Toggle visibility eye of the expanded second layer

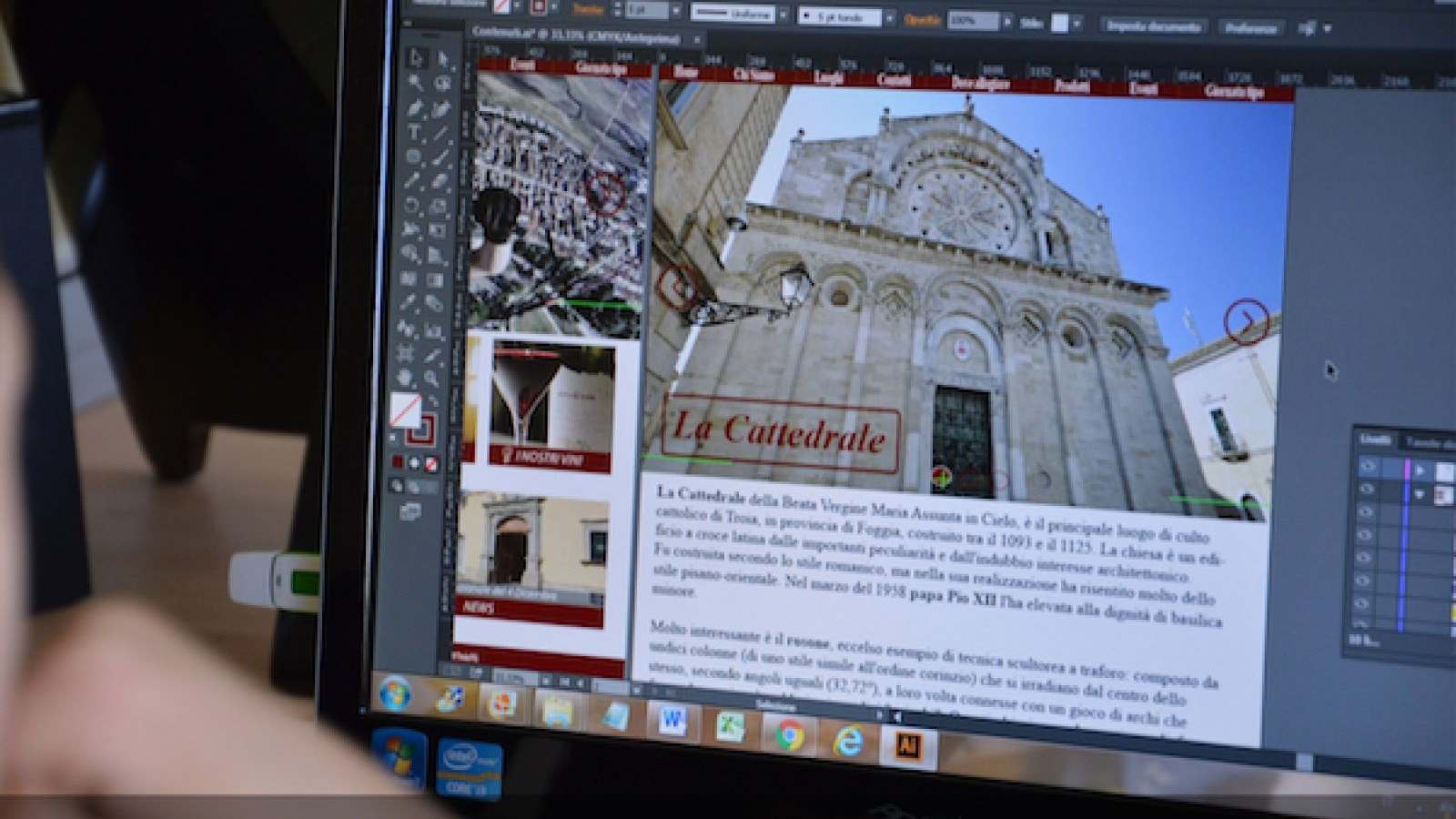(x=1368, y=491)
